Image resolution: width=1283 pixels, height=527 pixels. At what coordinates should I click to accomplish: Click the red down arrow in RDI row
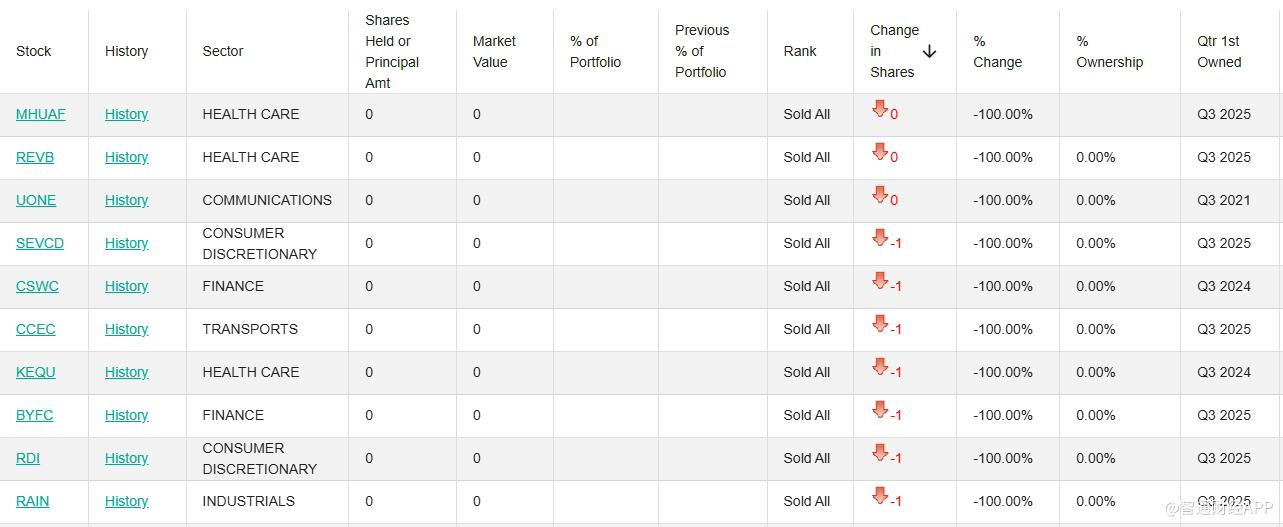tap(880, 453)
